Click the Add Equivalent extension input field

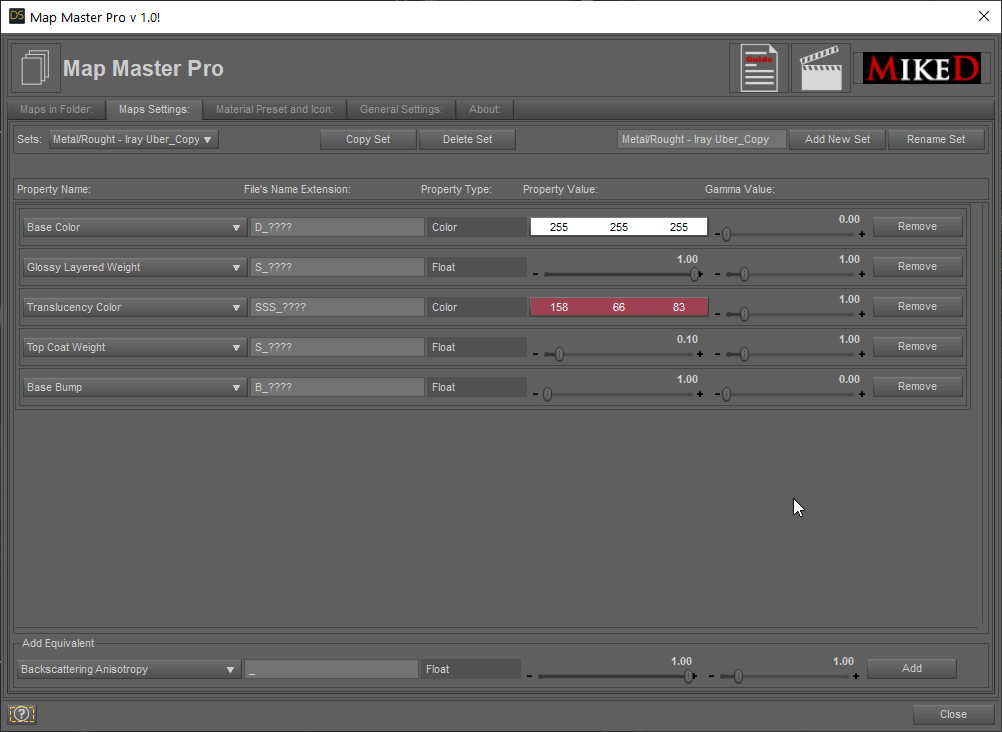pyautogui.click(x=332, y=669)
